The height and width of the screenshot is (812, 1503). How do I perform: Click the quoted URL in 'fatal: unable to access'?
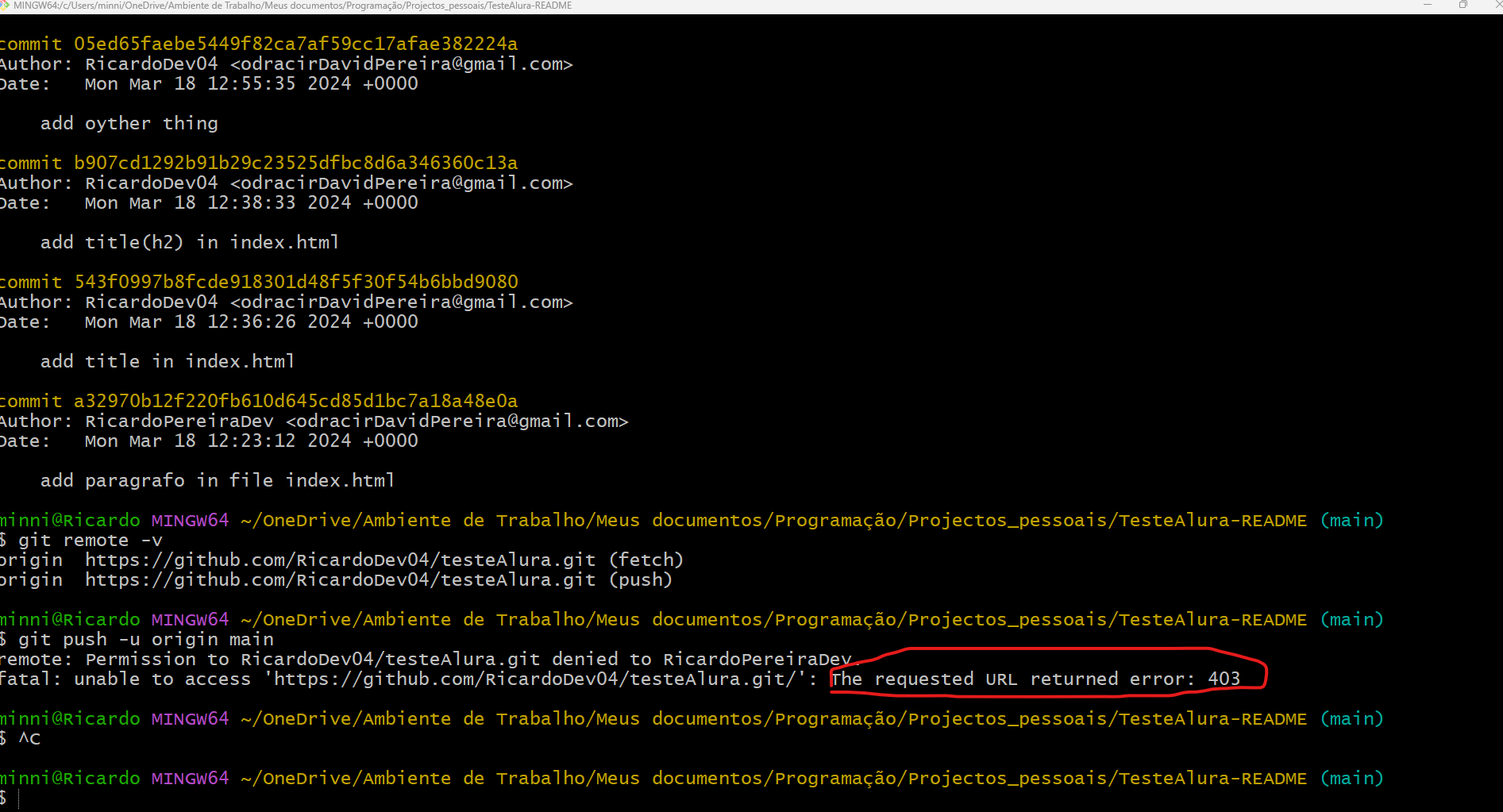[x=536, y=679]
